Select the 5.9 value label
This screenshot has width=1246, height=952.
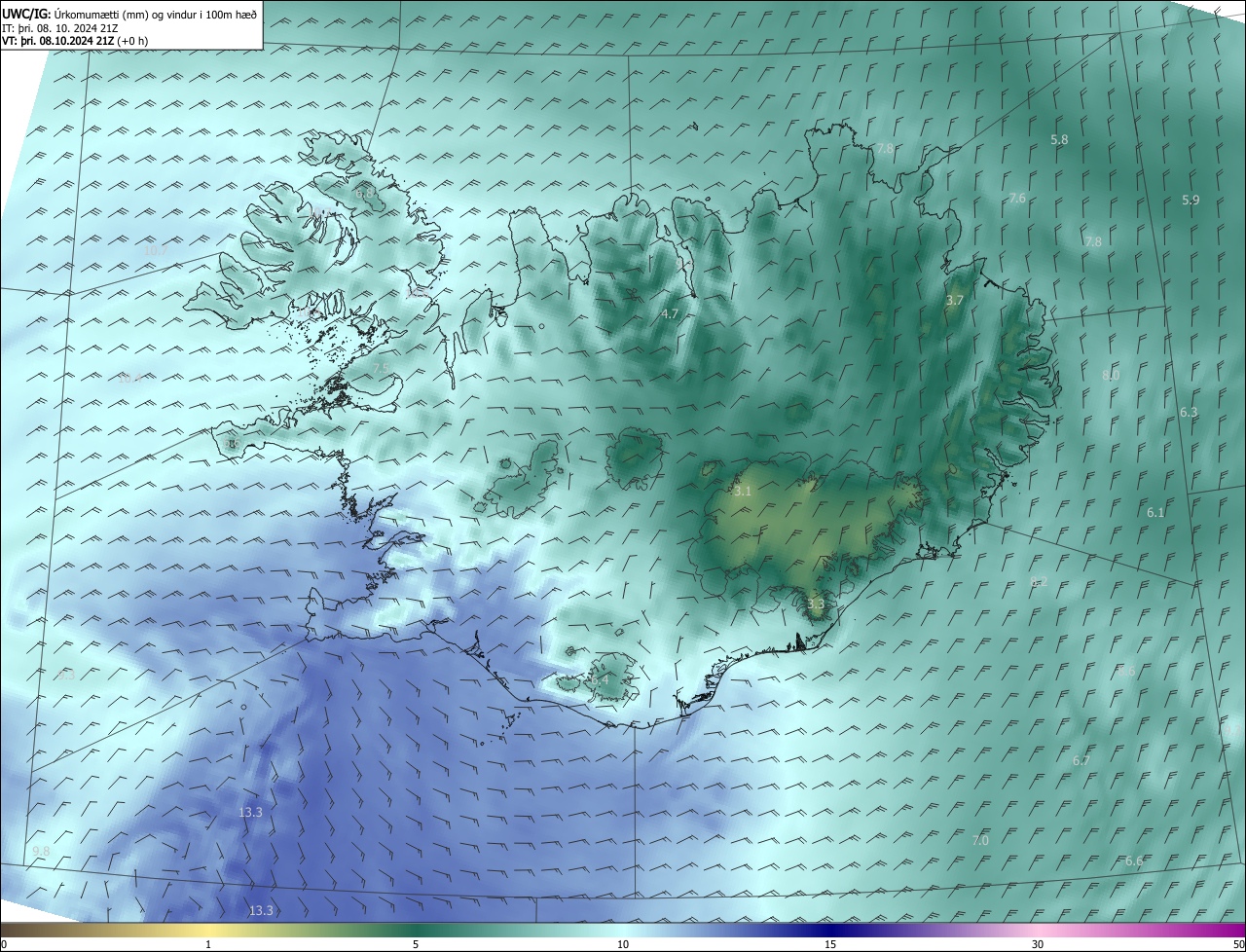point(1191,200)
